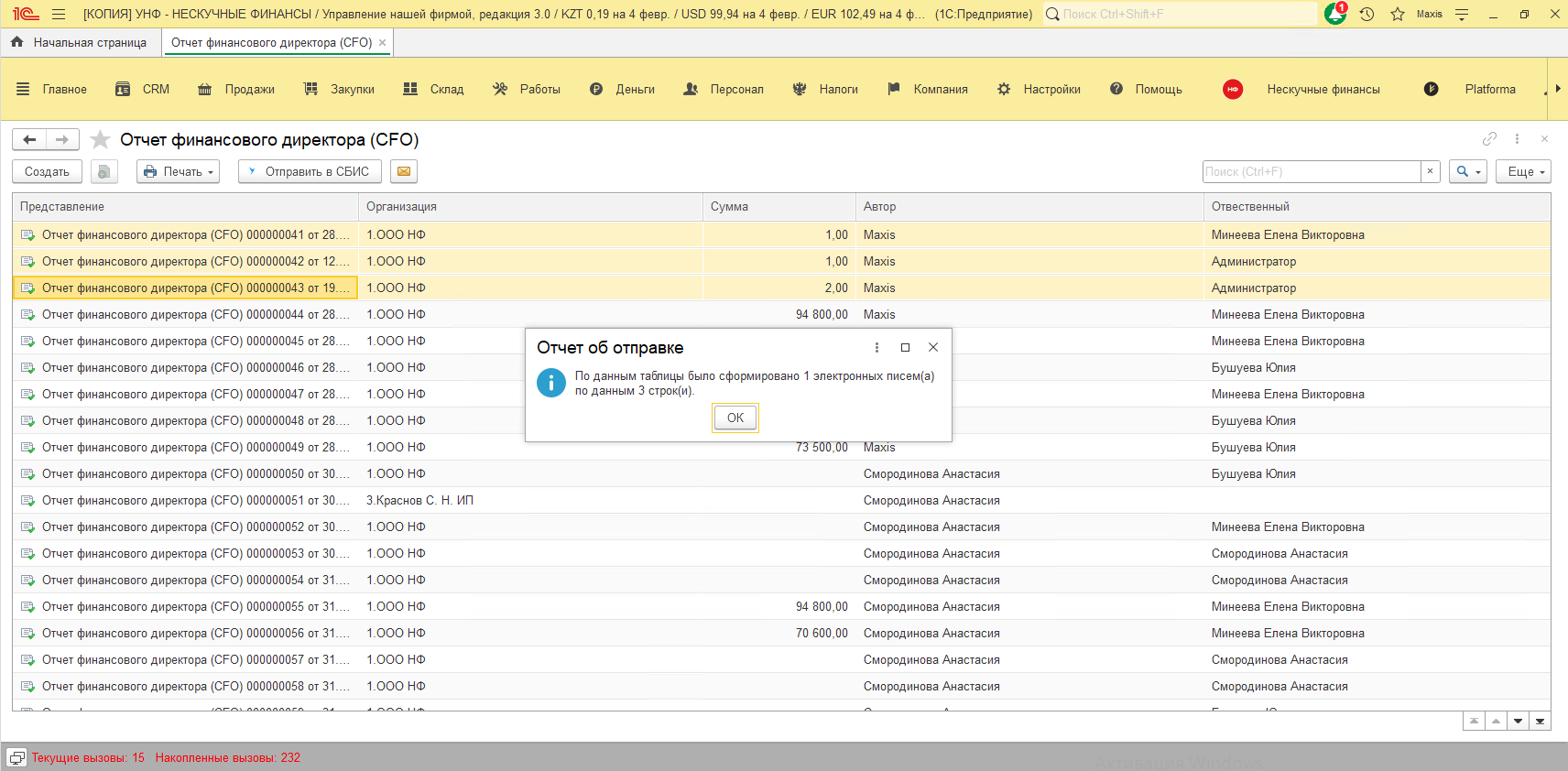Open the history clock icon

(1367, 14)
